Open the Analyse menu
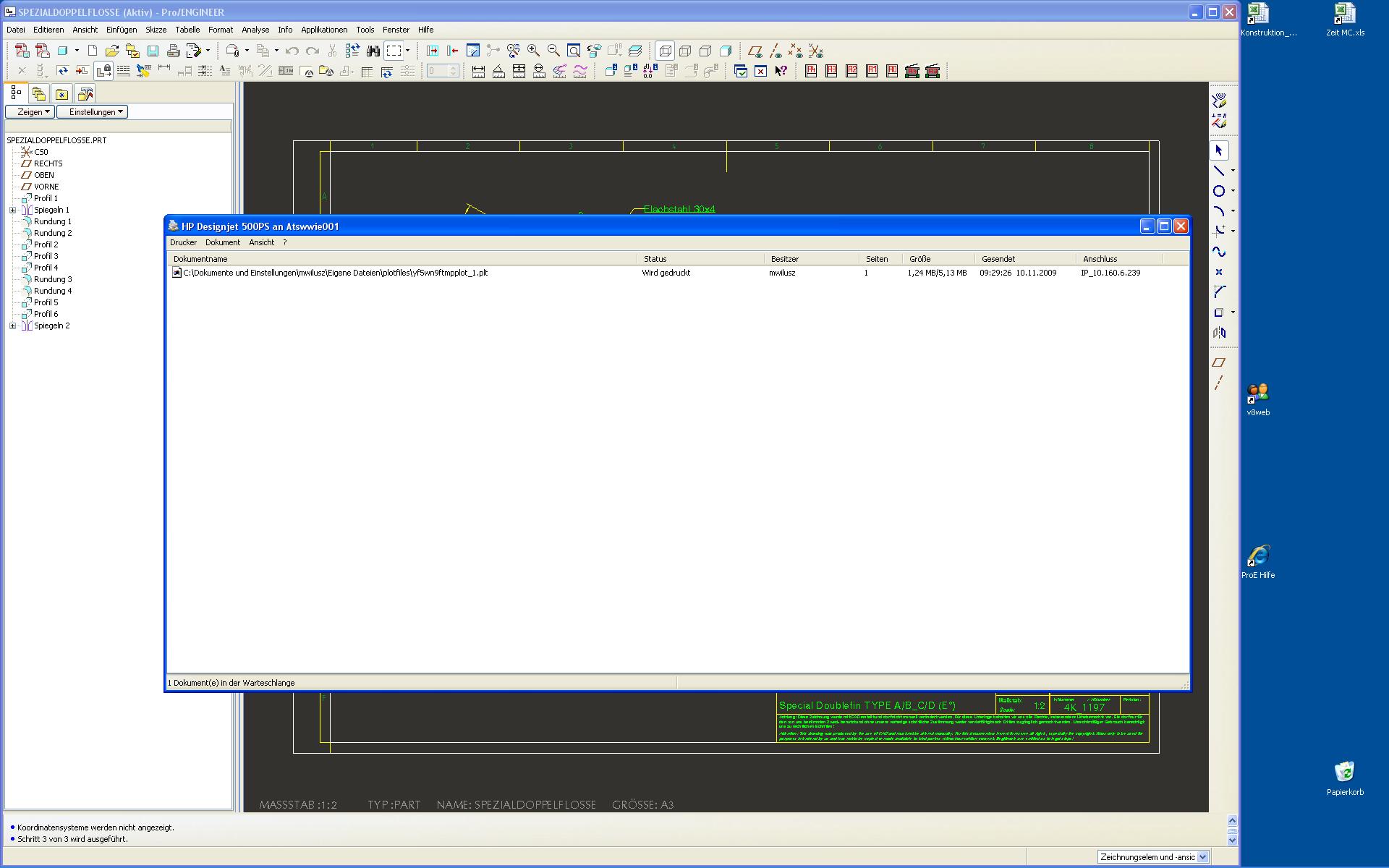This screenshot has height=868, width=1389. [255, 30]
